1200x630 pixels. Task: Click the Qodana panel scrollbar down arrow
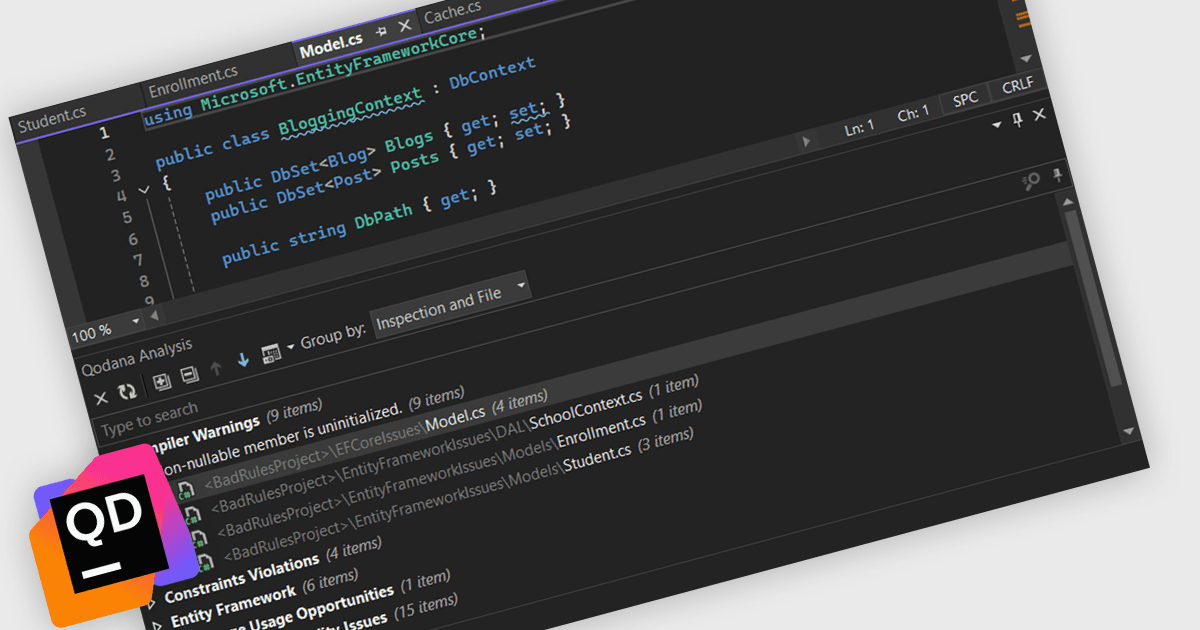(x=1129, y=431)
